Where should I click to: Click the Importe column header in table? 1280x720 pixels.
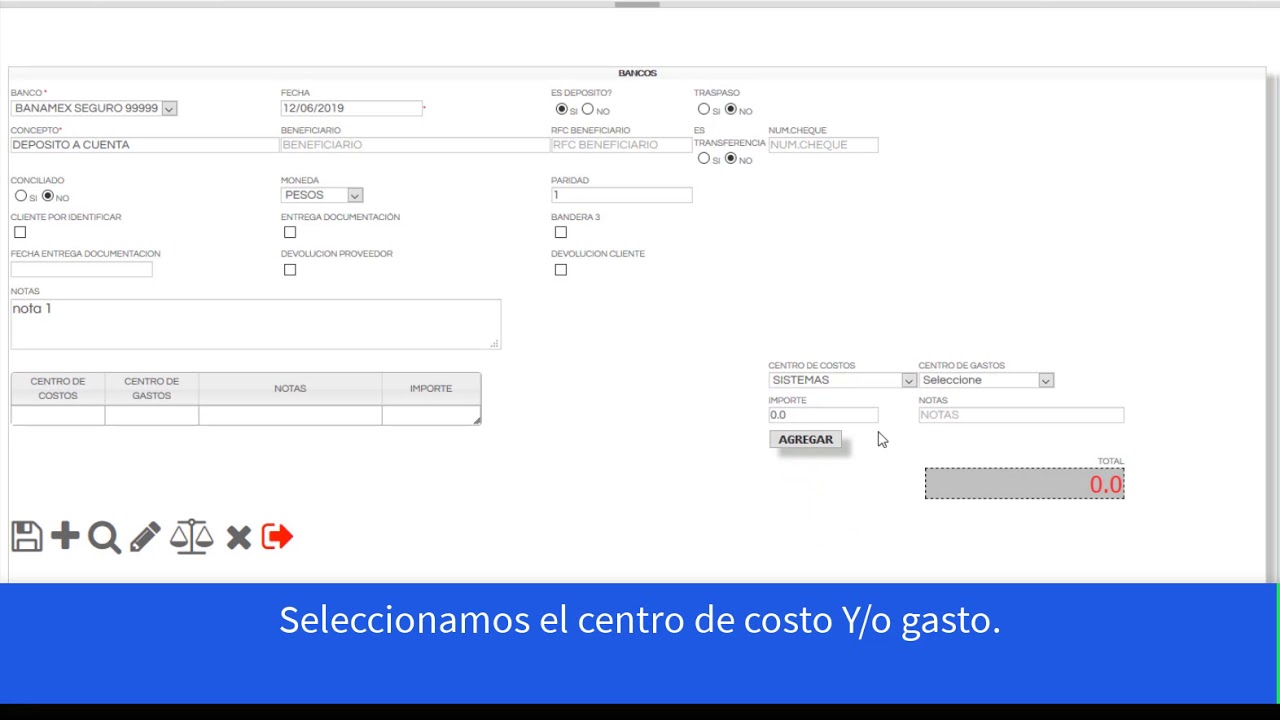coord(431,388)
